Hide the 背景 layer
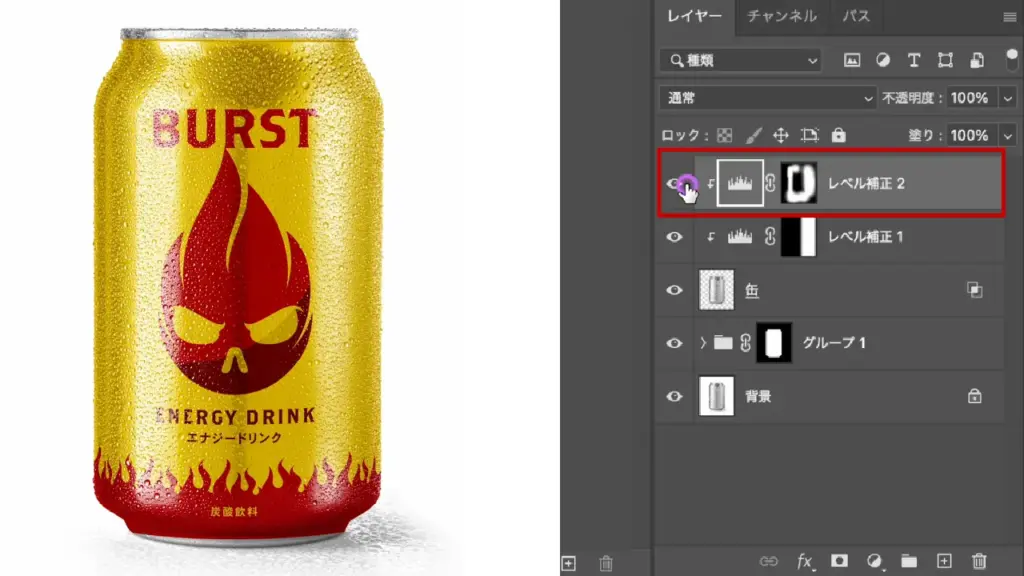The width and height of the screenshot is (1024, 576). tap(675, 396)
